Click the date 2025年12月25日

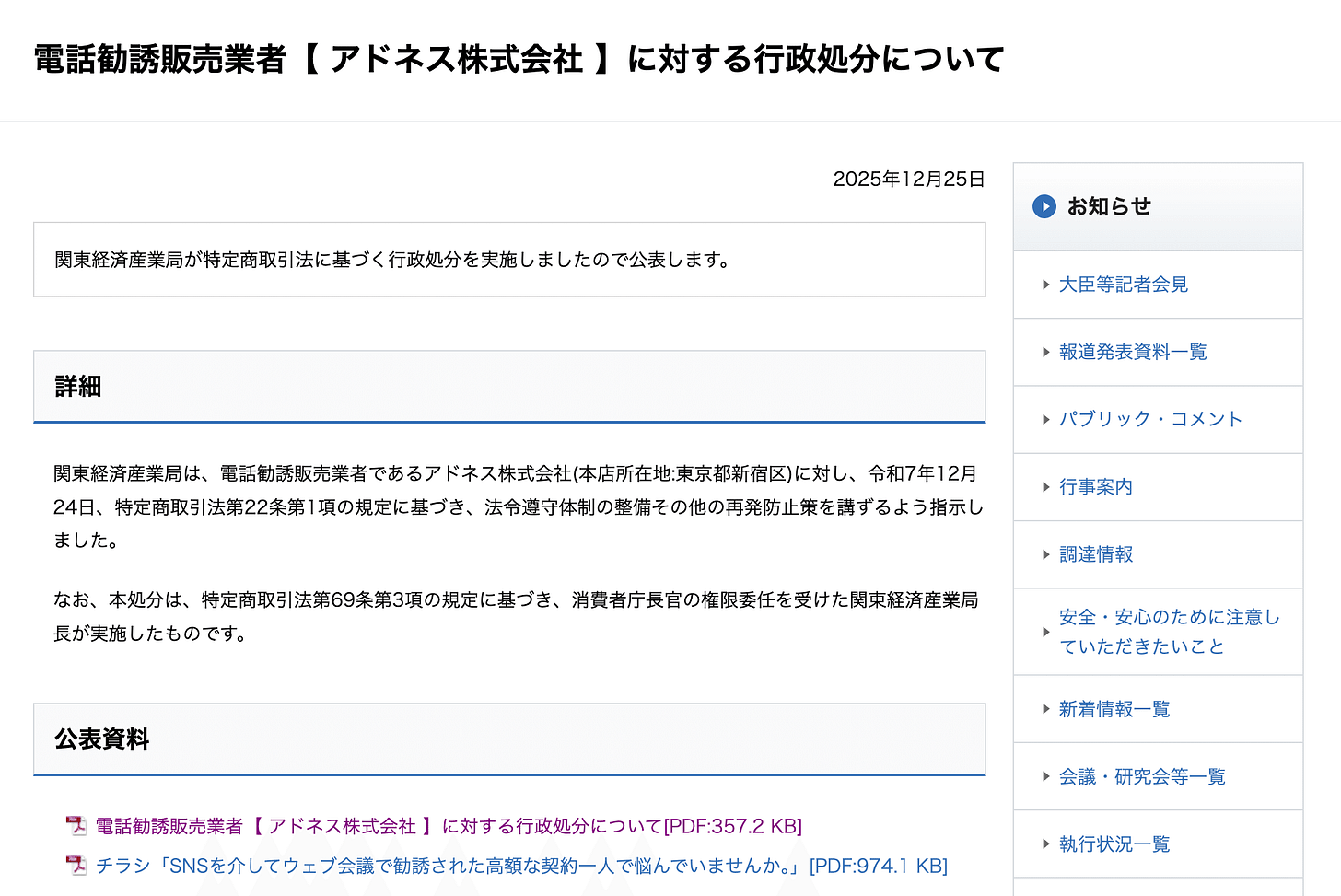(909, 179)
